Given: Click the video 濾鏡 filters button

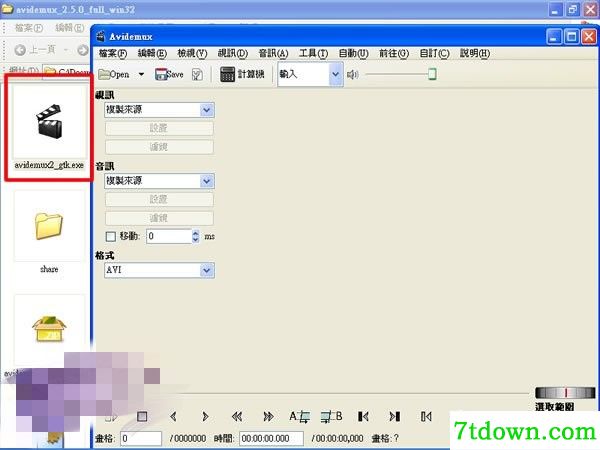Looking at the screenshot, I should [x=159, y=147].
